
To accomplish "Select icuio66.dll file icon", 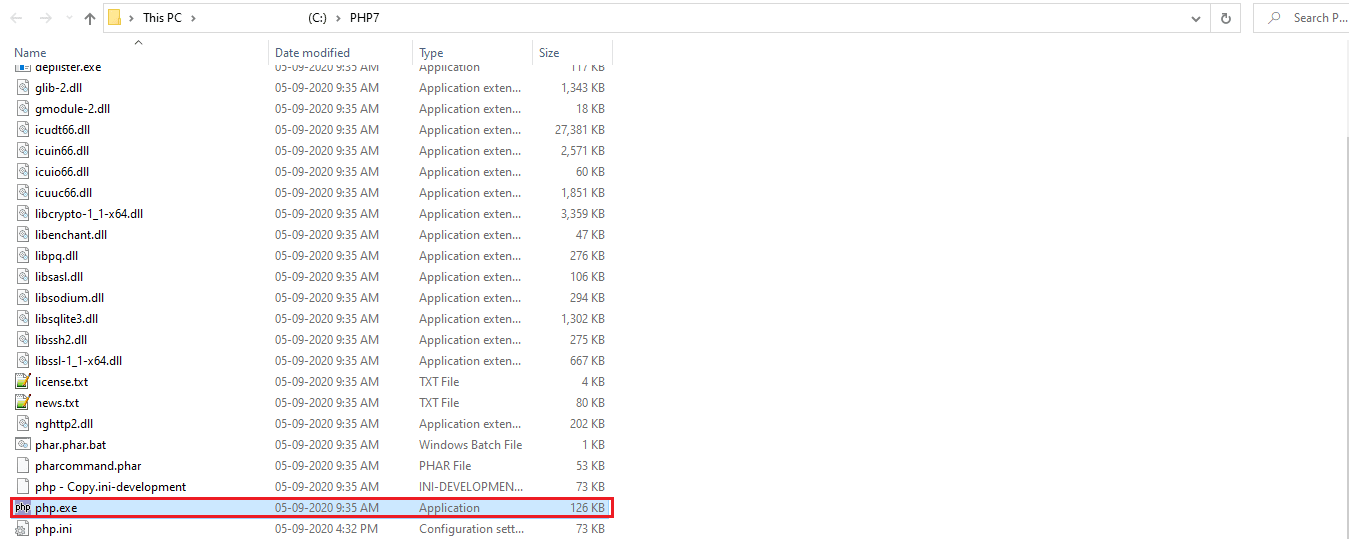I will (23, 172).
